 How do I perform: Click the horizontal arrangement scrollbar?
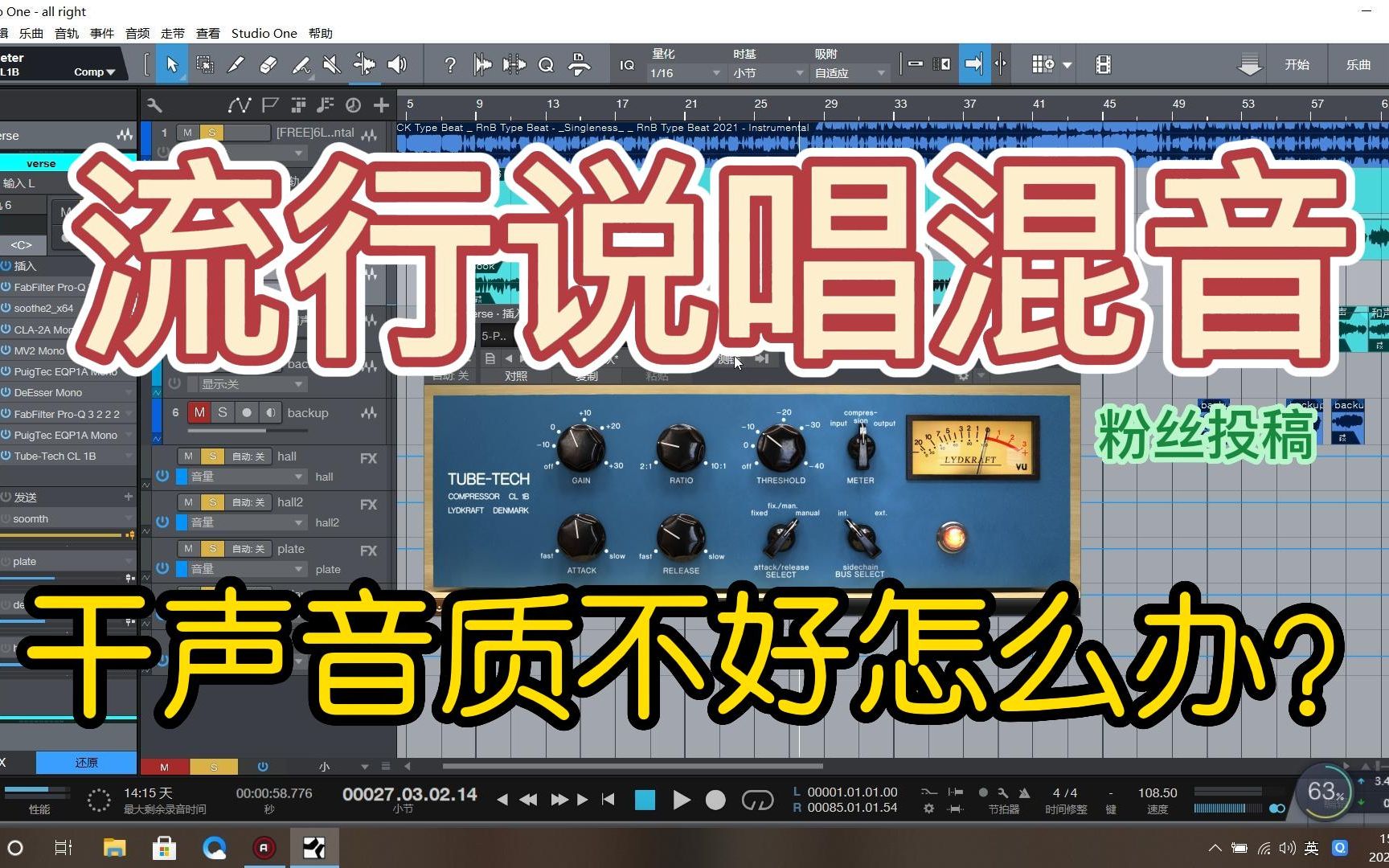coord(633,766)
